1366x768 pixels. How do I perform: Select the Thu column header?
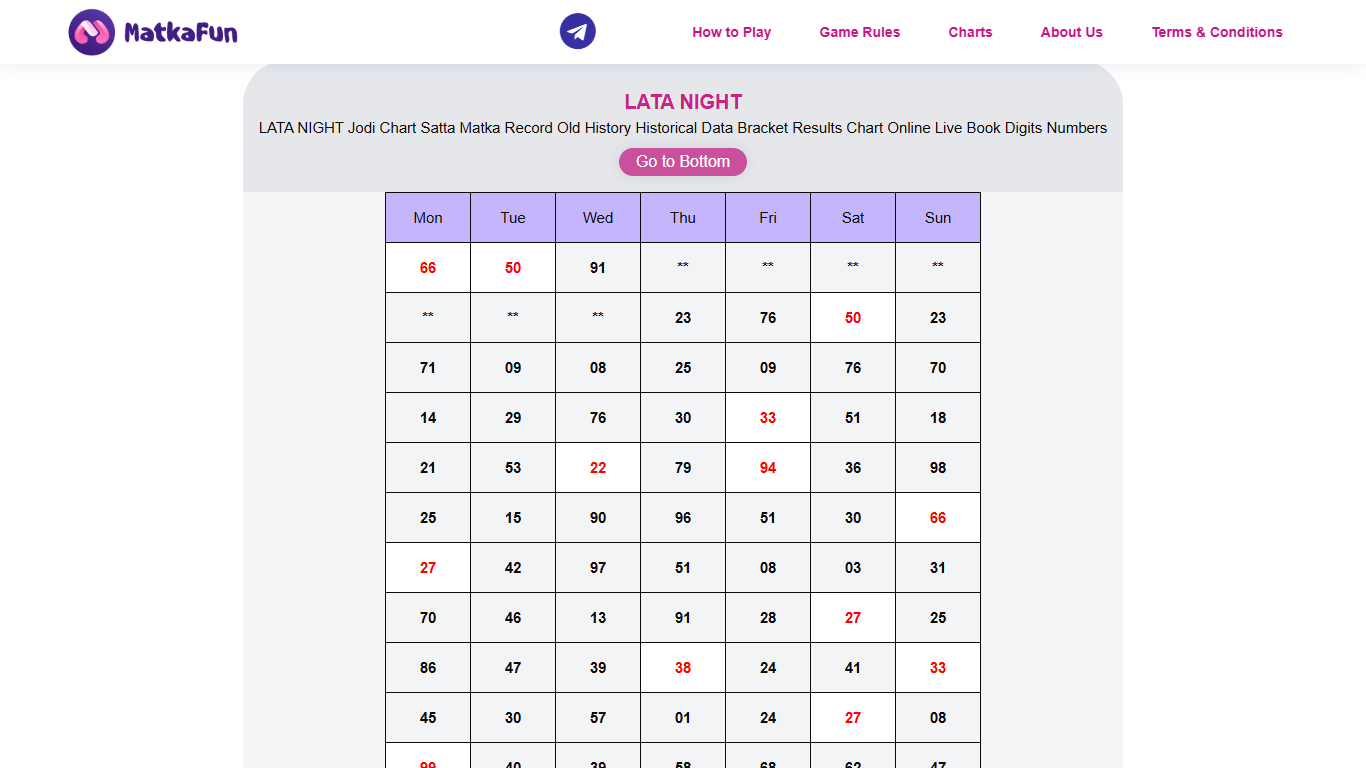683,217
